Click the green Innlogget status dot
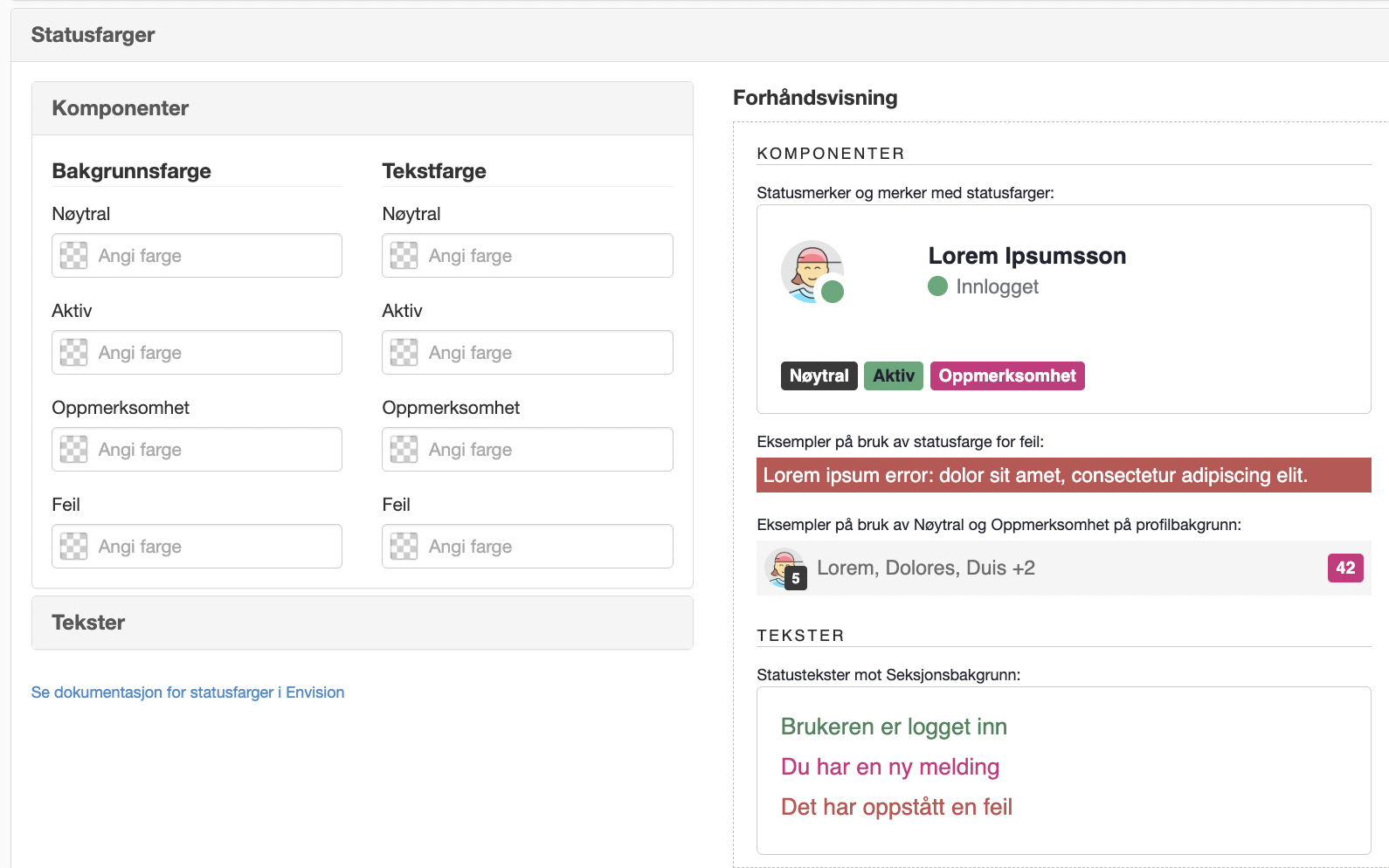Screen dimensions: 1389x868 click(937, 286)
